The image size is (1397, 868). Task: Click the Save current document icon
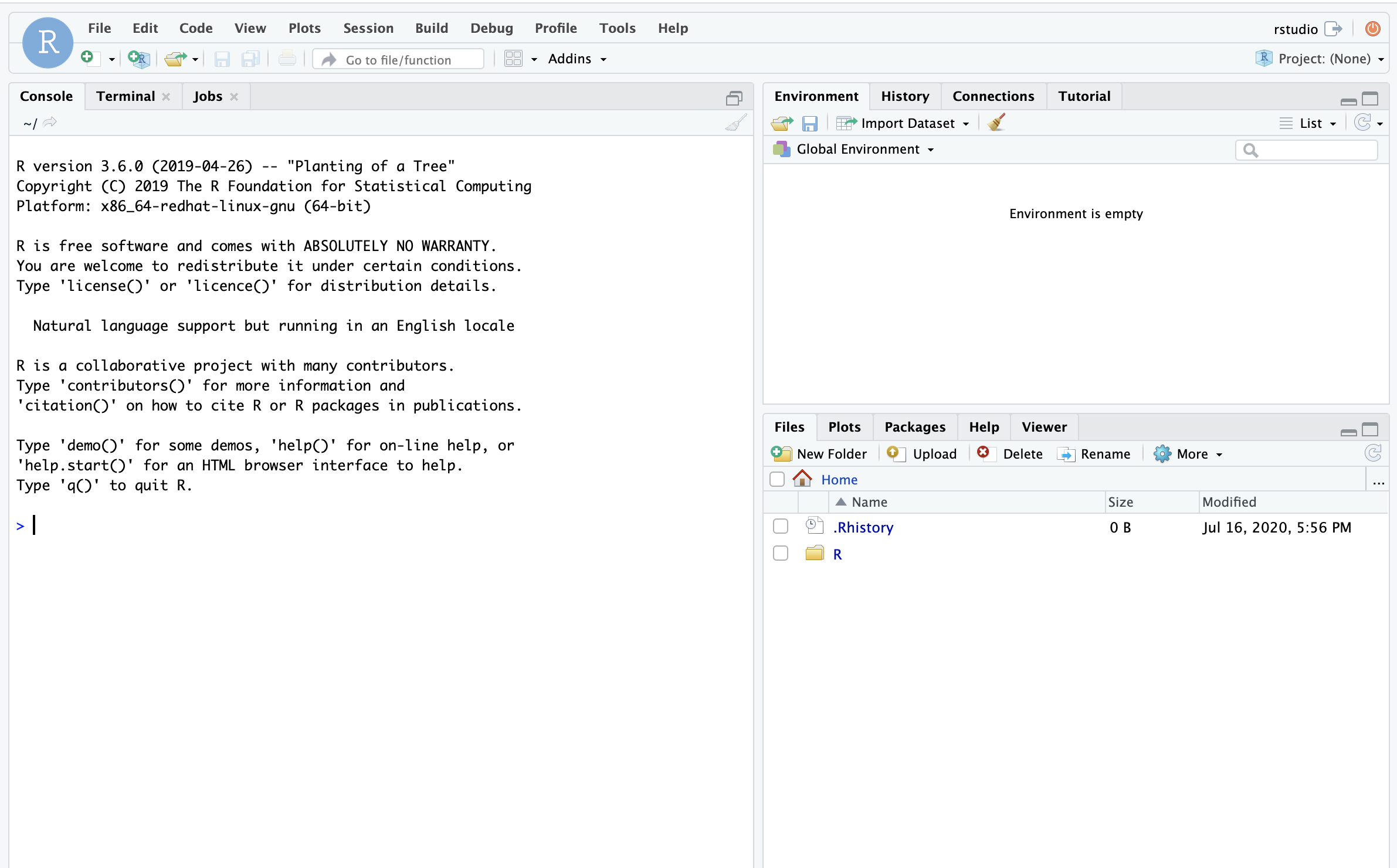[x=222, y=59]
